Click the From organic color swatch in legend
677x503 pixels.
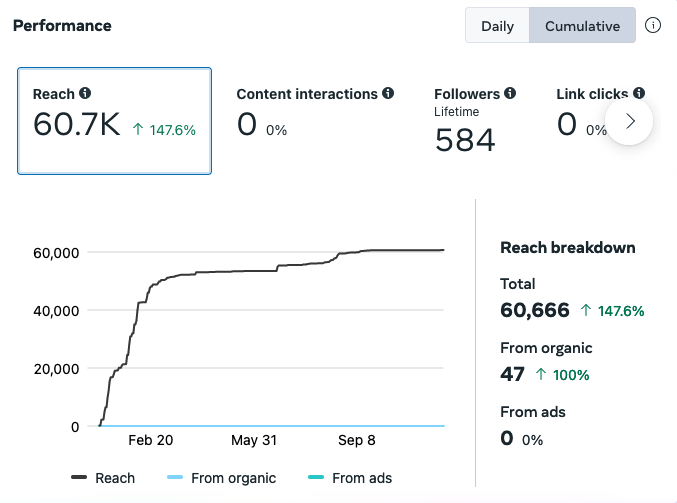pyautogui.click(x=175, y=477)
